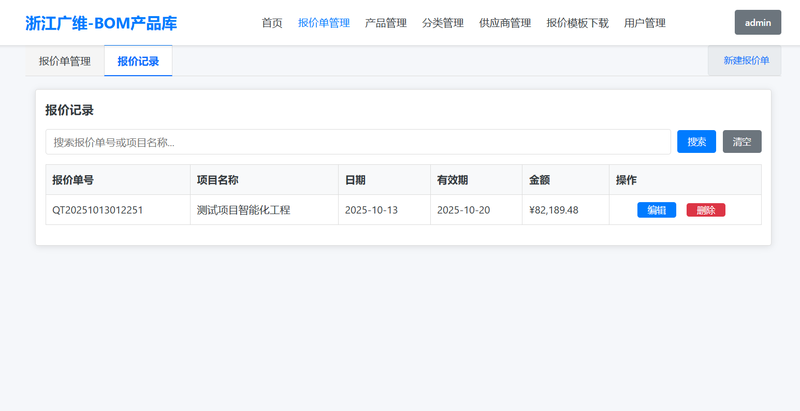Select the 报价记录 tab
The height and width of the screenshot is (411, 800).
(x=138, y=61)
